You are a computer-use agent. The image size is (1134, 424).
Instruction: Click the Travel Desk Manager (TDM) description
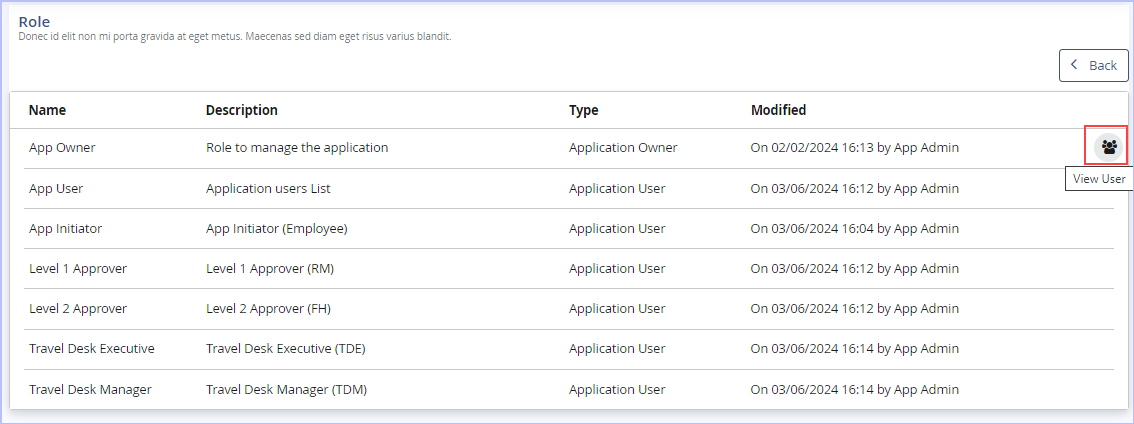coord(286,389)
